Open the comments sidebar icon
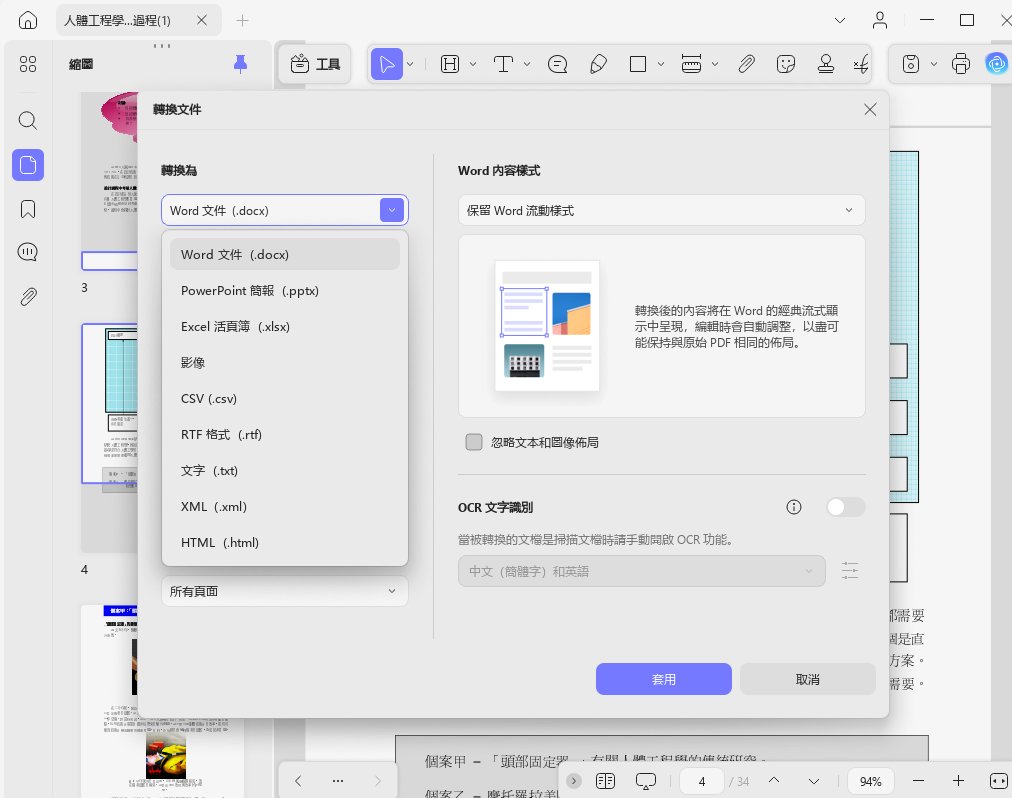The image size is (1012, 798). (x=28, y=252)
